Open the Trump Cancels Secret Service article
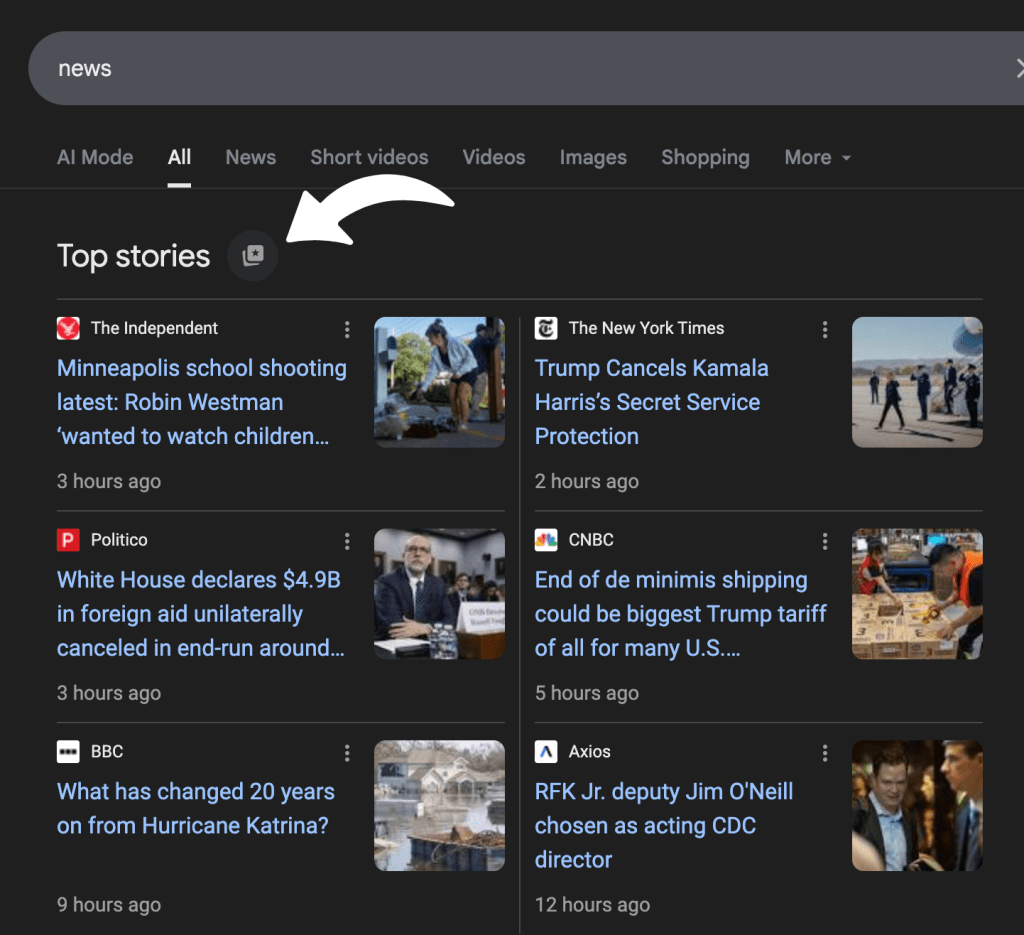The height and width of the screenshot is (935, 1024). 651,402
